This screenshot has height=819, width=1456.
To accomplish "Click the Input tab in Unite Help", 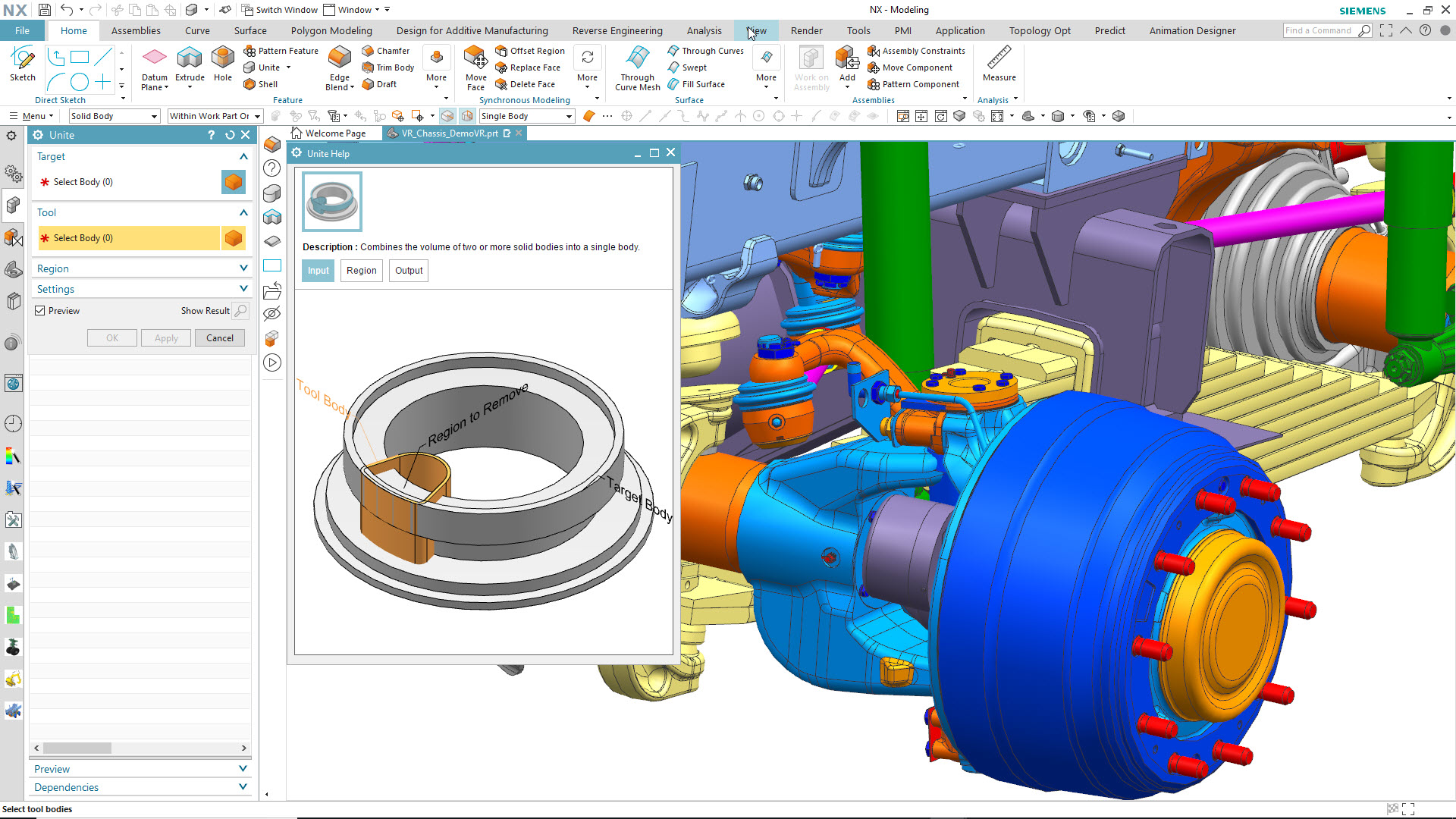I will point(318,270).
